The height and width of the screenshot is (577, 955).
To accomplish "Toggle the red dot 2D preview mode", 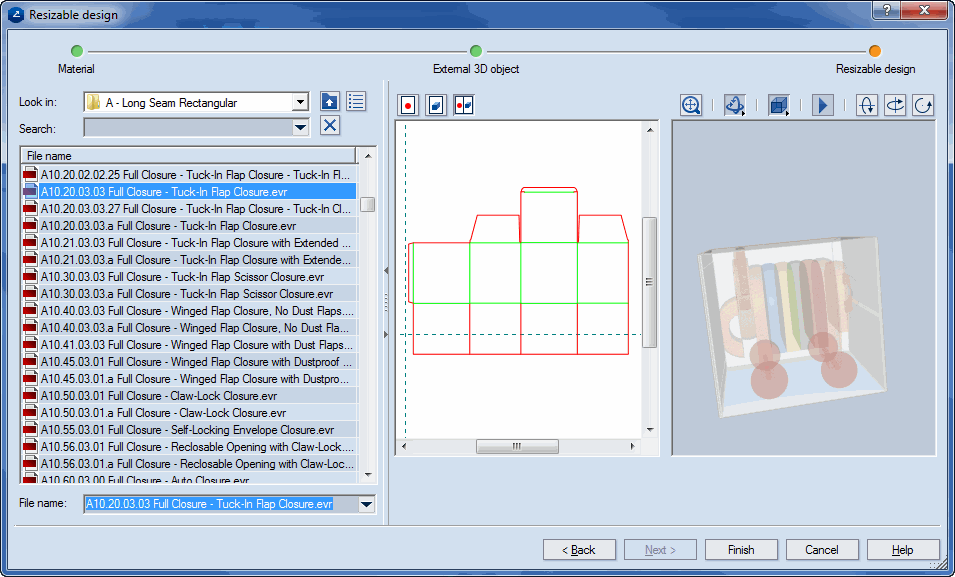I will coord(408,105).
